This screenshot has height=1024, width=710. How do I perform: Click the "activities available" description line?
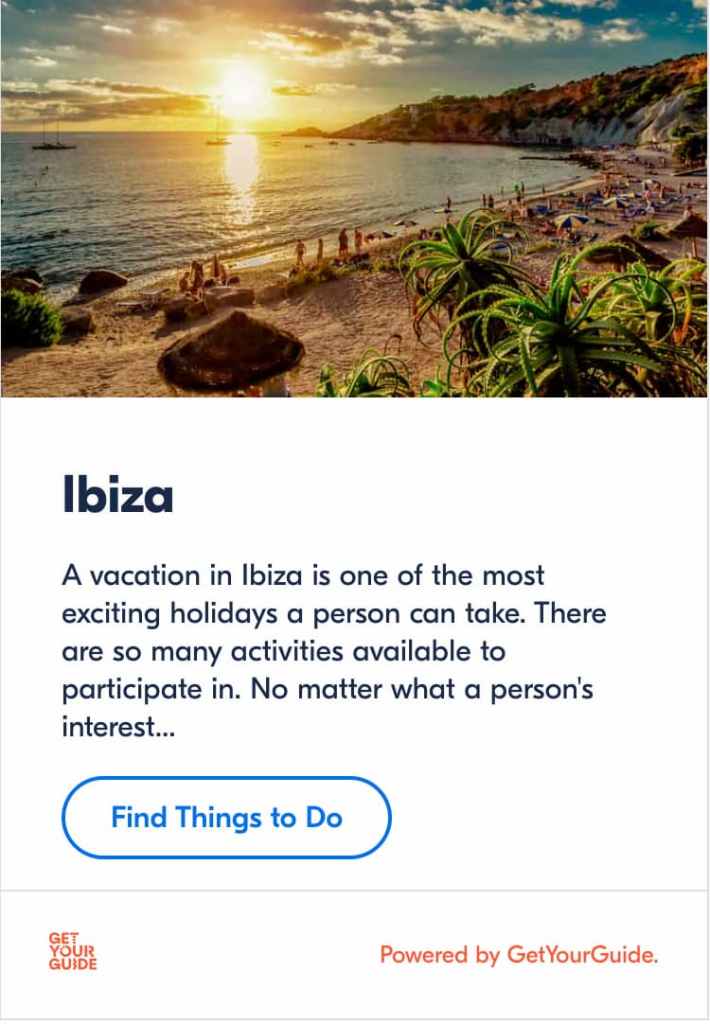(x=284, y=651)
